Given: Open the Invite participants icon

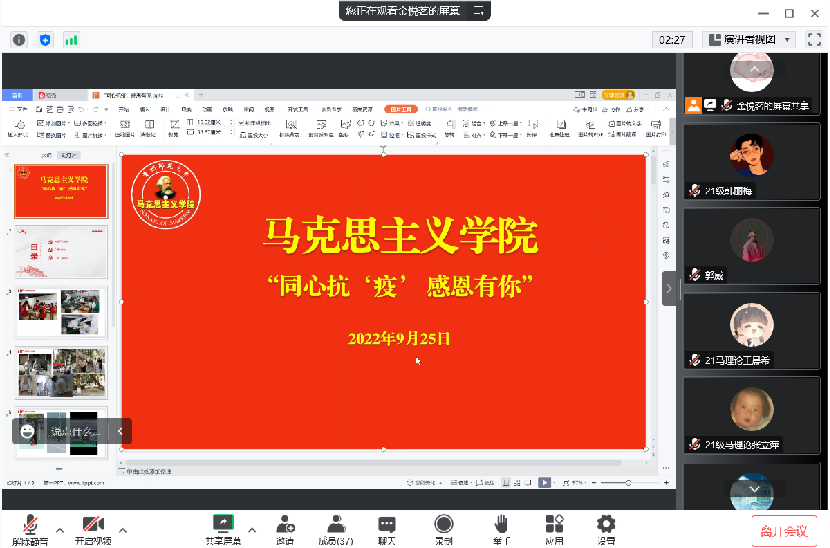Looking at the screenshot, I should pyautogui.click(x=285, y=525).
